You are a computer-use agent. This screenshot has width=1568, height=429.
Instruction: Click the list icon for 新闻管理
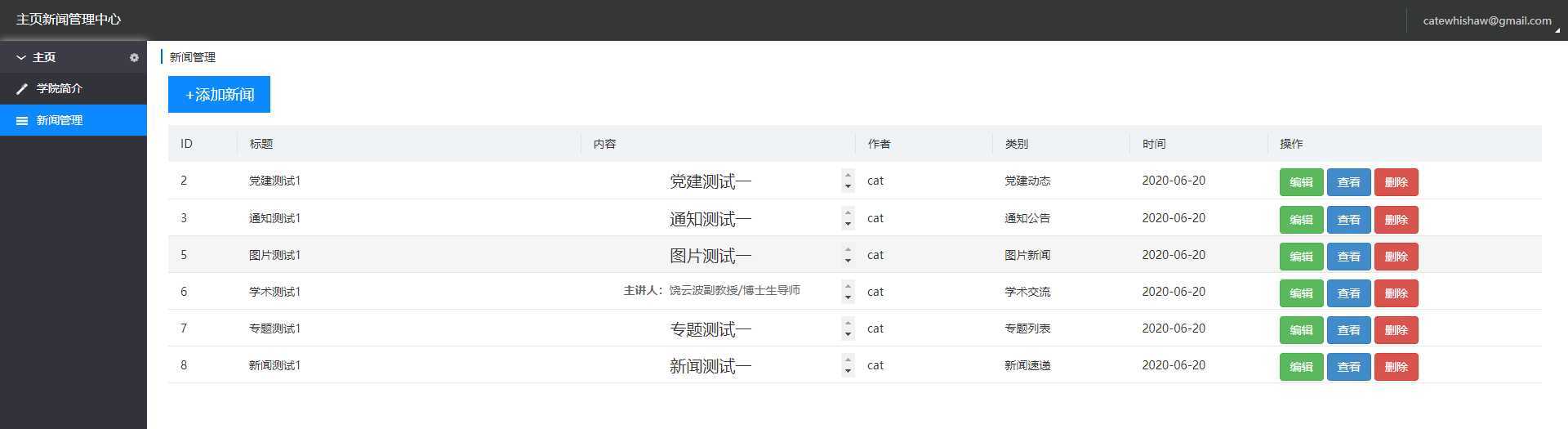click(22, 120)
